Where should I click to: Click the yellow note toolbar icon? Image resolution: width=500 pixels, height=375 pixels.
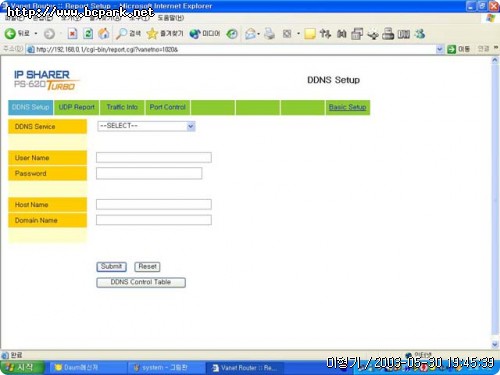[x=310, y=34]
